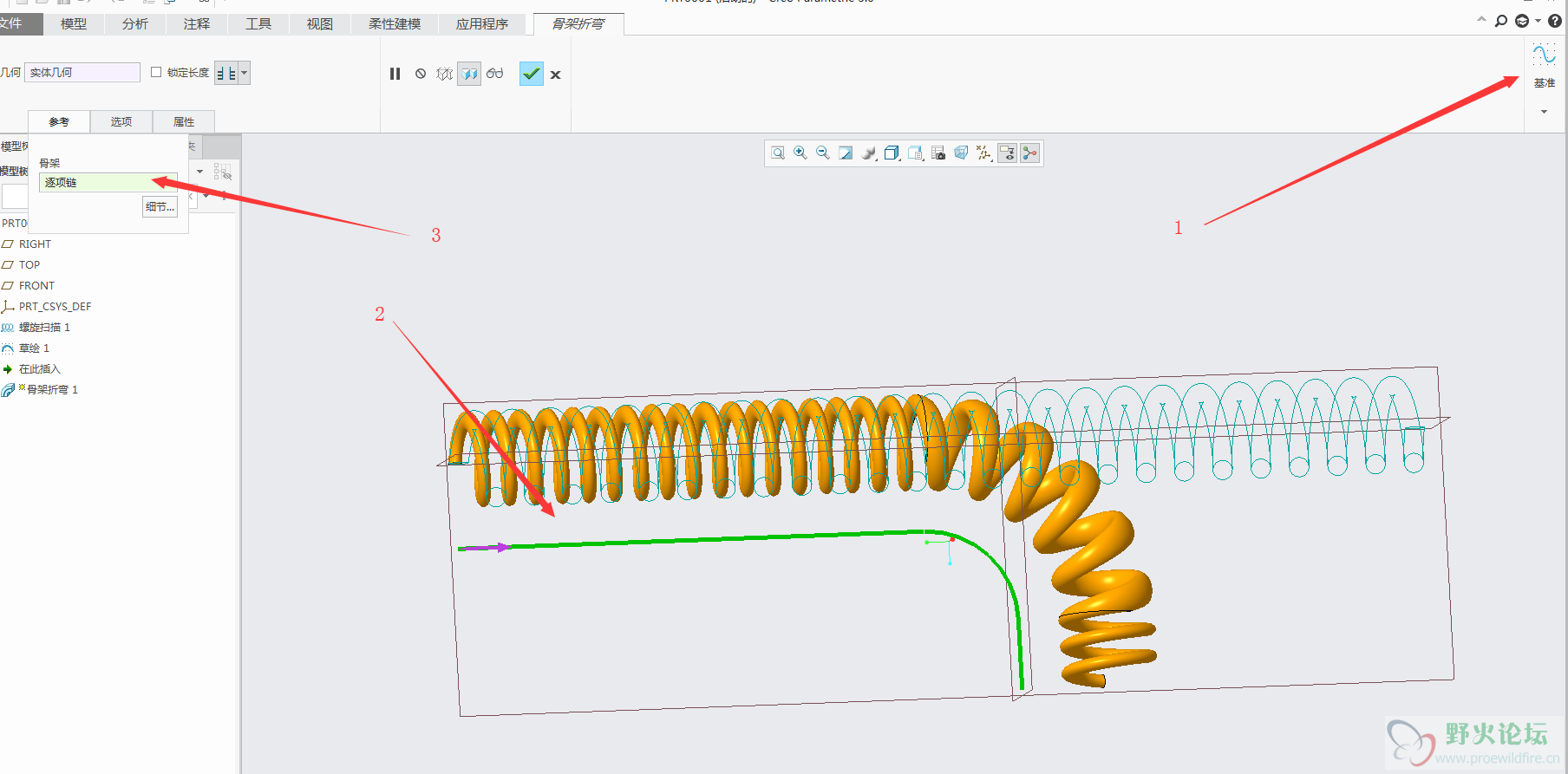Pause the spinal bend feature
The height and width of the screenshot is (774, 1568).
click(395, 75)
